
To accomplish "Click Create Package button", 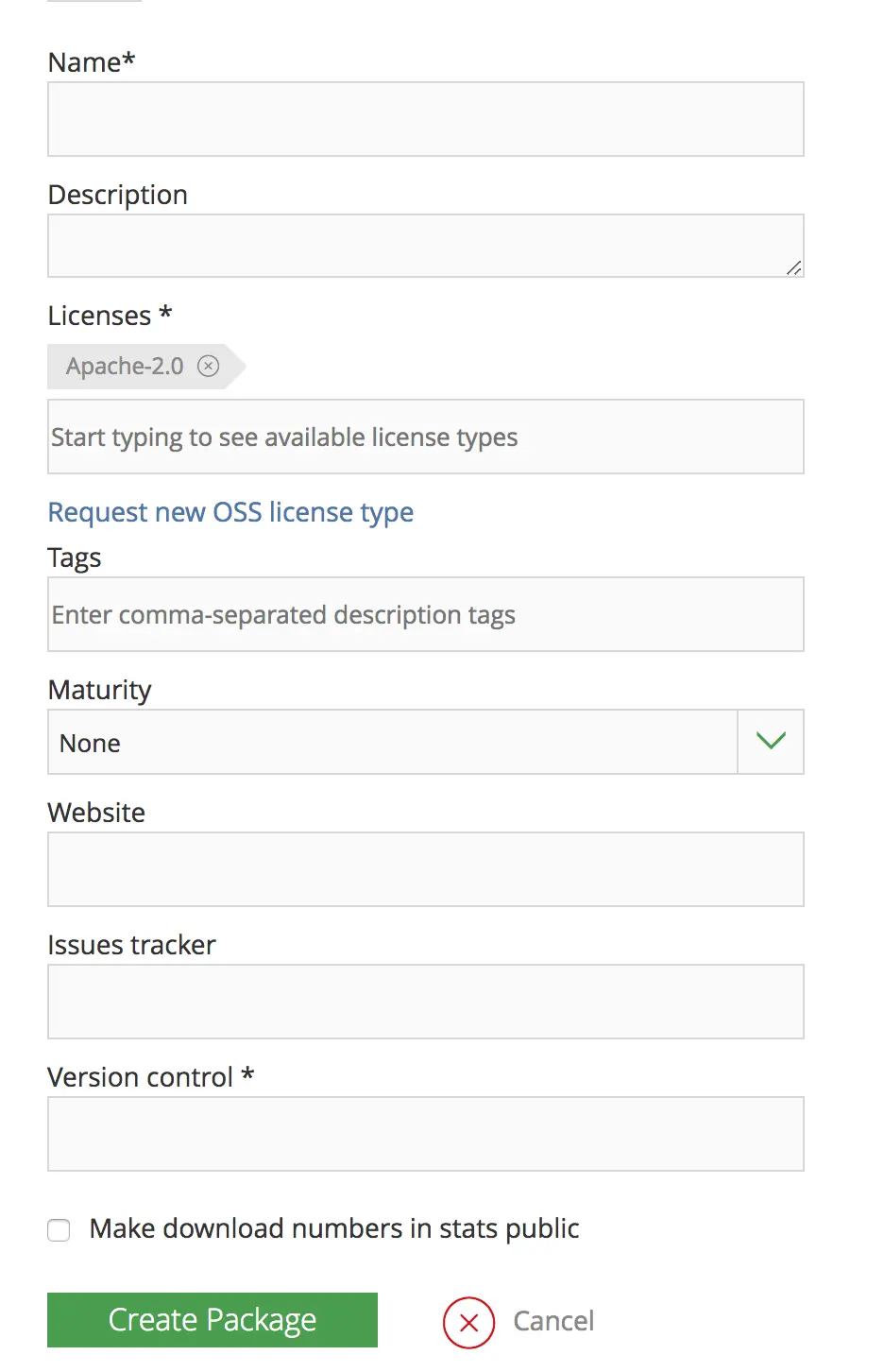I will (x=212, y=1320).
